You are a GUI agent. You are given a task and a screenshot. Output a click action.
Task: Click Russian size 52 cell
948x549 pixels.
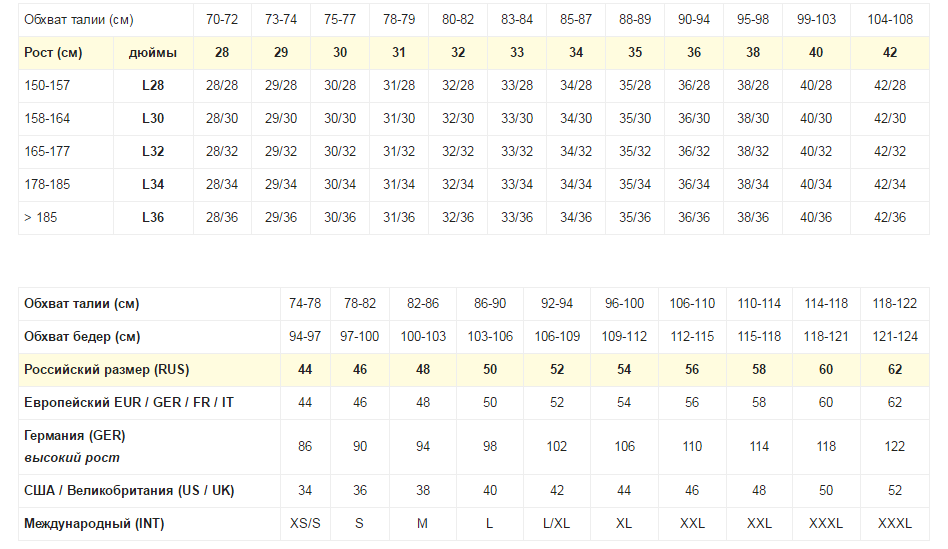click(557, 369)
